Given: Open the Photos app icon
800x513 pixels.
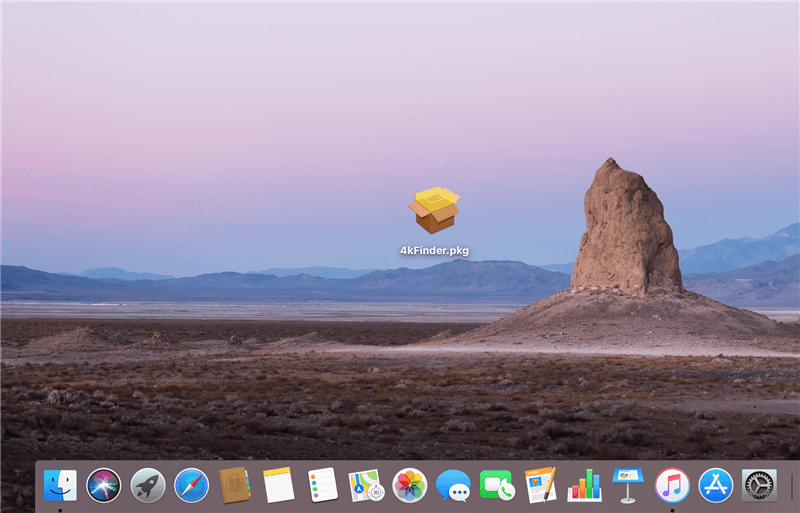Looking at the screenshot, I should [410, 485].
